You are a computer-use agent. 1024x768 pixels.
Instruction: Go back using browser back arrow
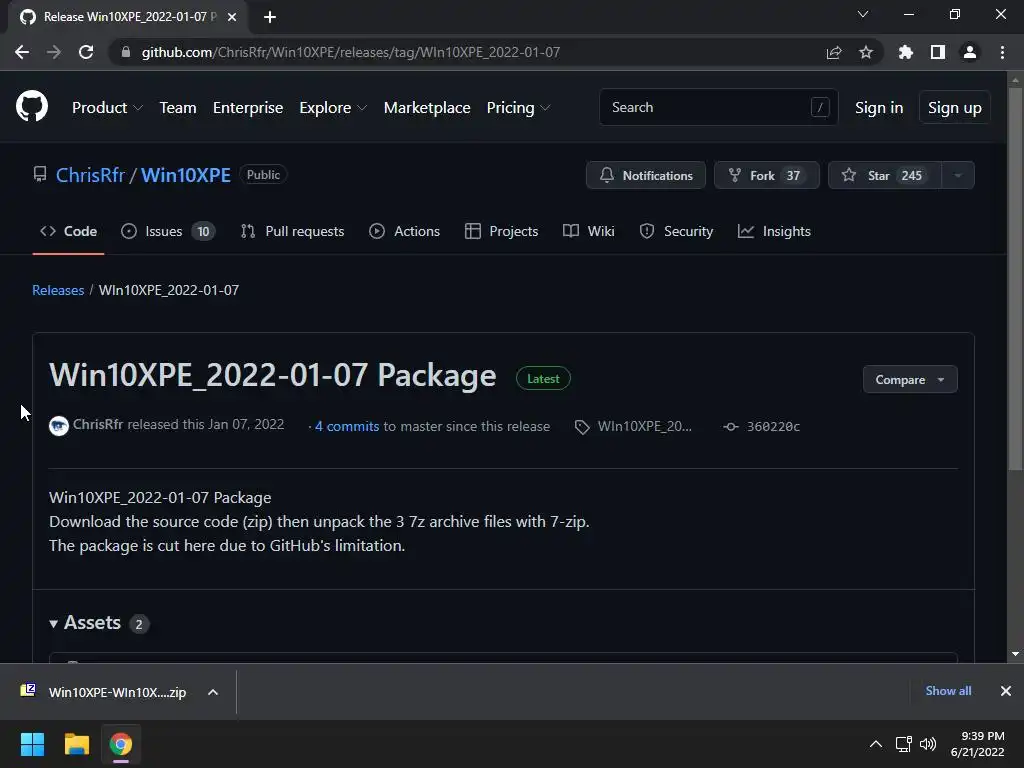click(22, 52)
